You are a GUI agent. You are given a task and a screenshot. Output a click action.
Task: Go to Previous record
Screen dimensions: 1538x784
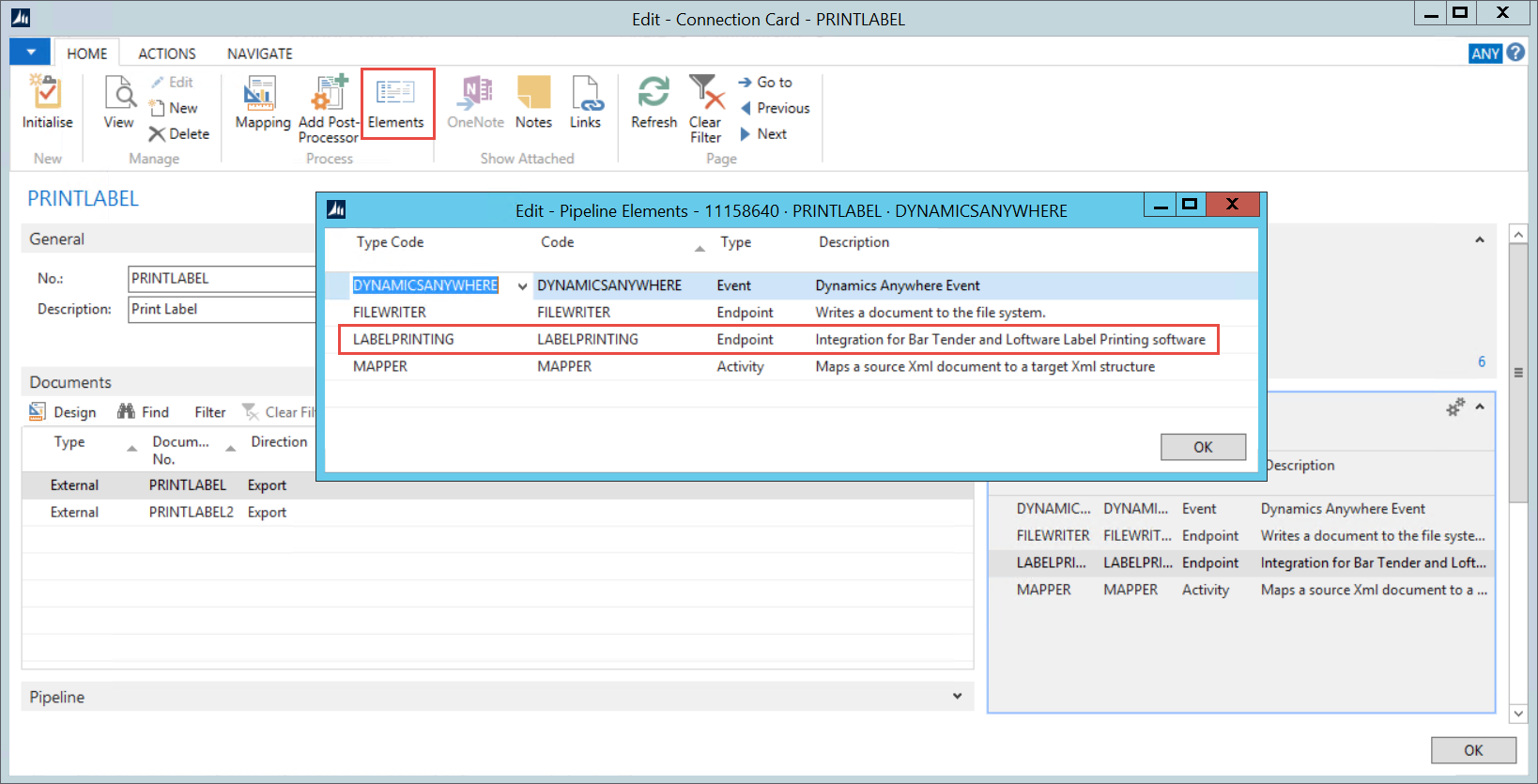pyautogui.click(x=775, y=108)
